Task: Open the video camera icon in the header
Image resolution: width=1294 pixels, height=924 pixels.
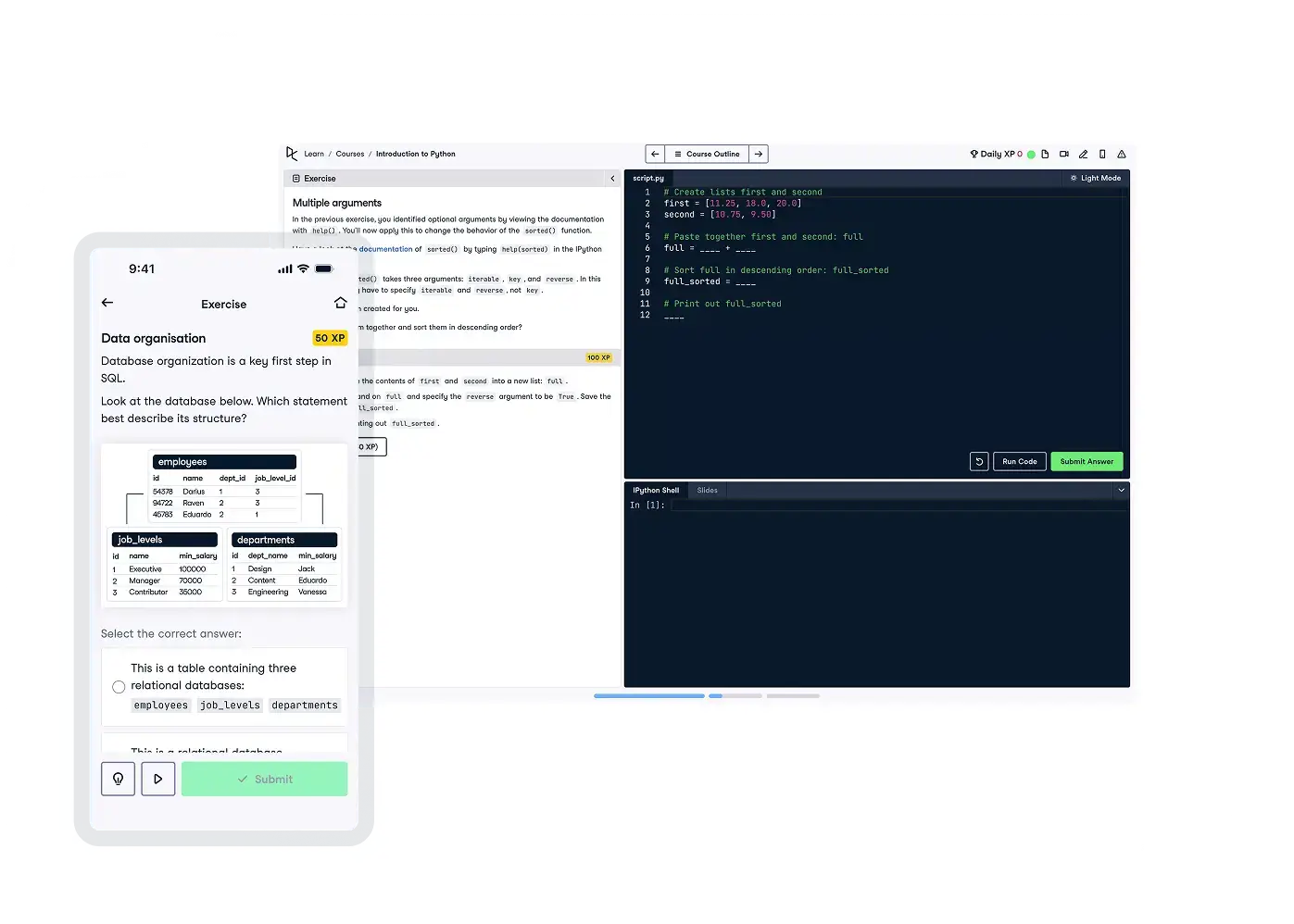Action: (1064, 154)
